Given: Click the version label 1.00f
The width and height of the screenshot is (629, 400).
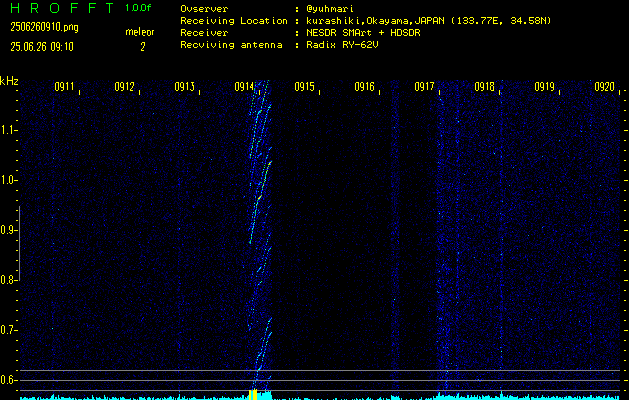Looking at the screenshot, I should 138,8.
